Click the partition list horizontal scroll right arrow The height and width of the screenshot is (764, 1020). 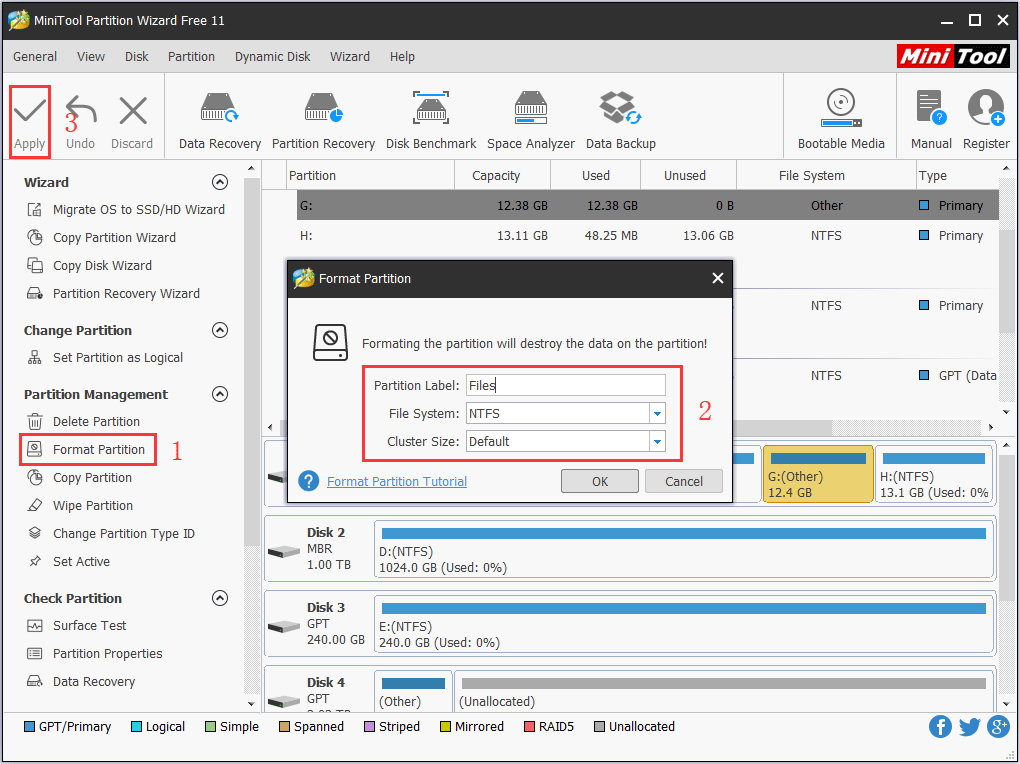click(991, 428)
